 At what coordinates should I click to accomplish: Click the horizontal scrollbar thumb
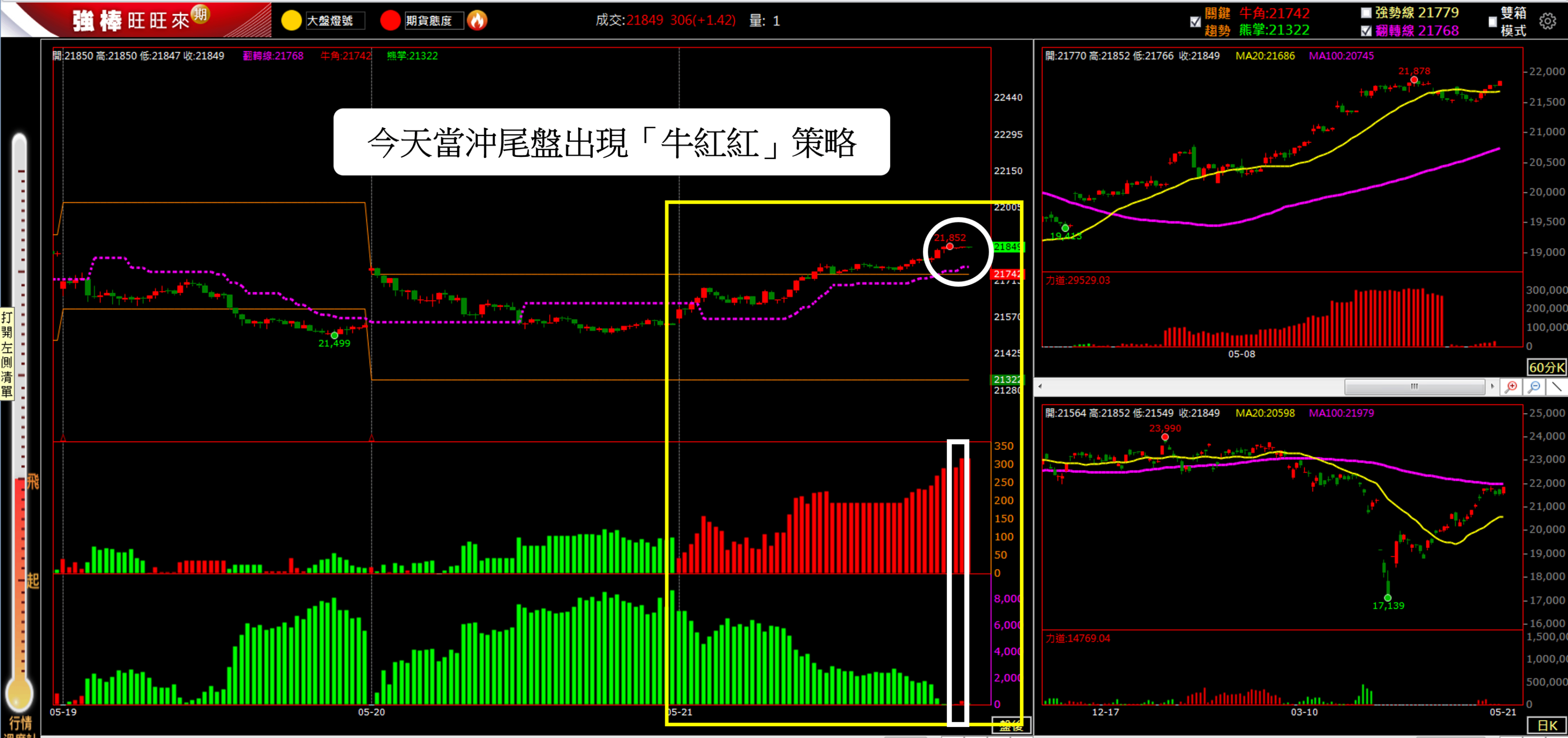pyautogui.click(x=1415, y=387)
